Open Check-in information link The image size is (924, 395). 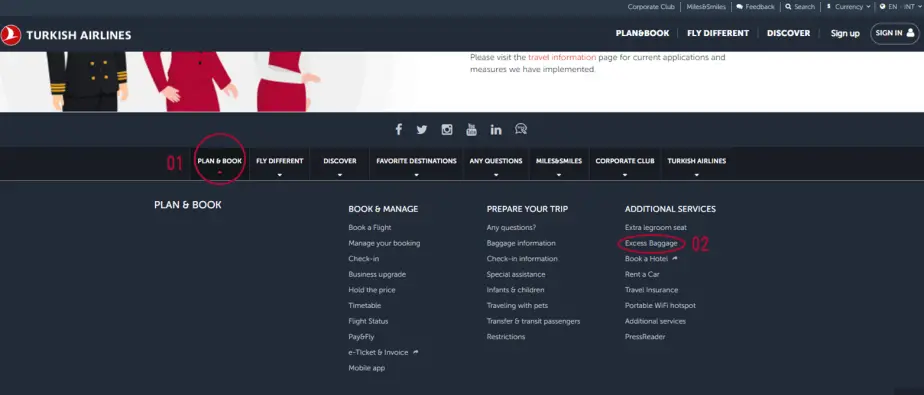pyautogui.click(x=522, y=259)
